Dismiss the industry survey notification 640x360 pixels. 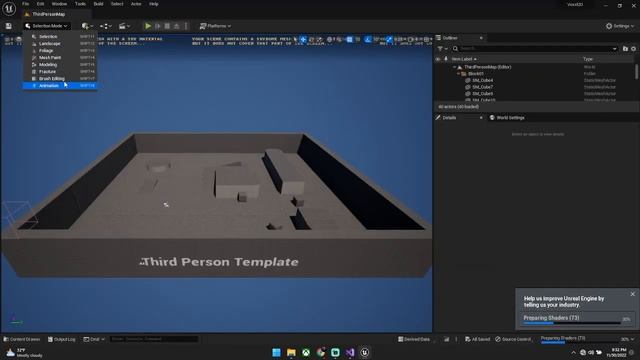(632, 294)
